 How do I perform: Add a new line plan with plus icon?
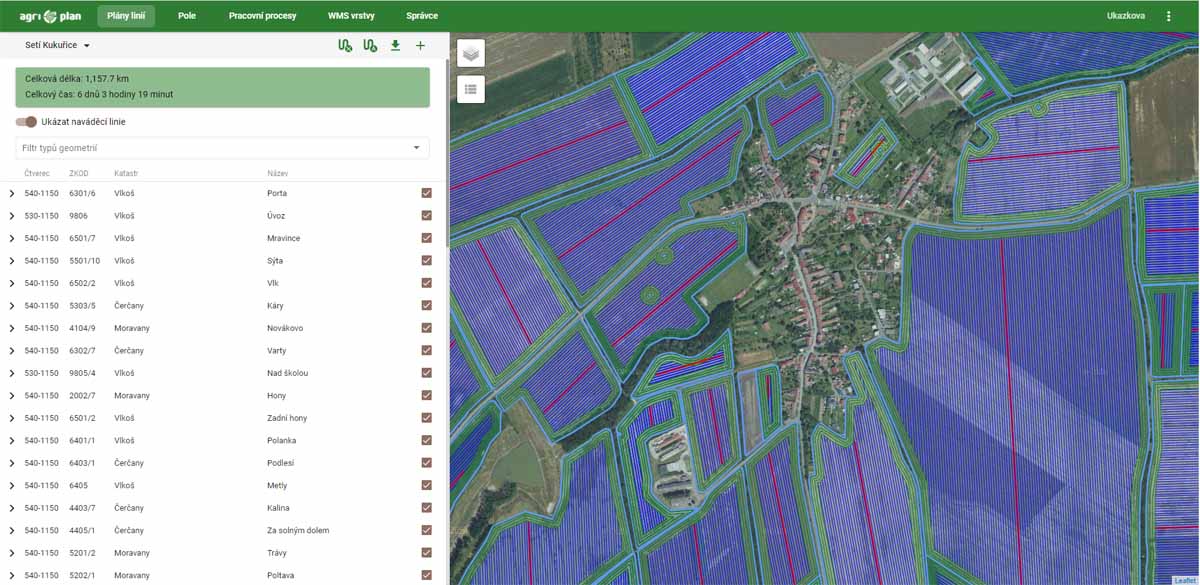(420, 46)
